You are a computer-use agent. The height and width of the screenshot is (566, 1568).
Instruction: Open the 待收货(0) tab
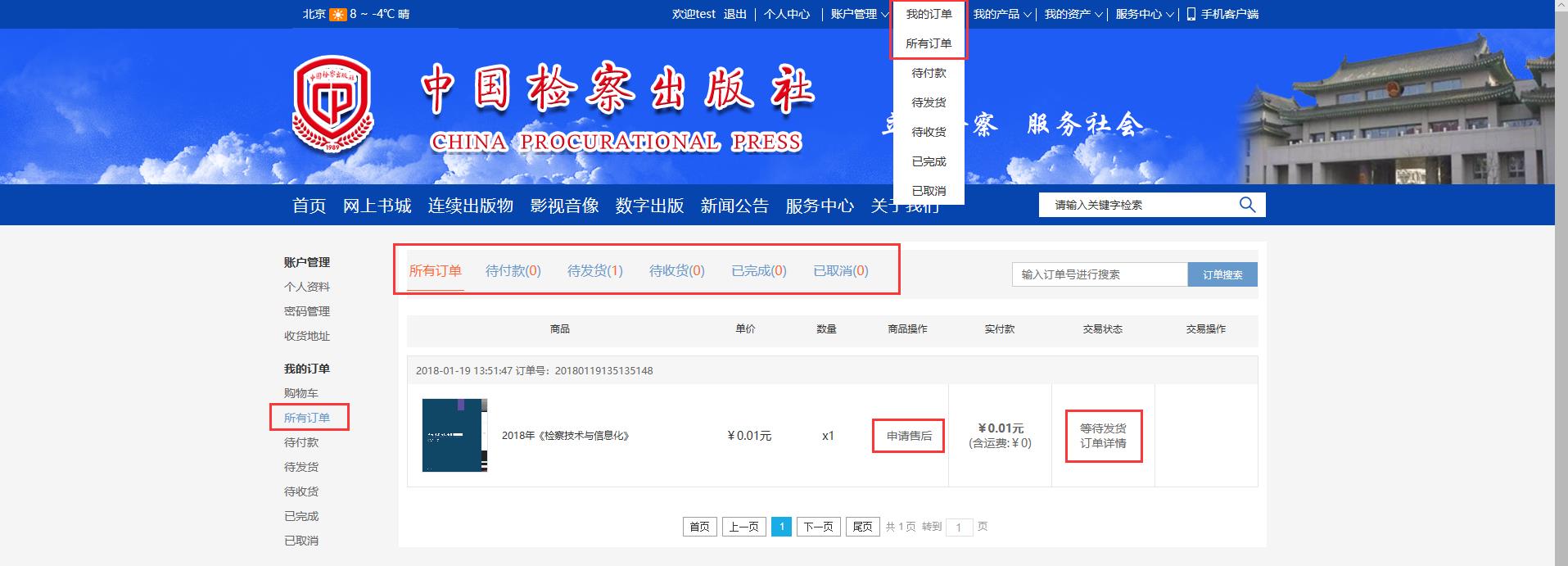point(677,271)
